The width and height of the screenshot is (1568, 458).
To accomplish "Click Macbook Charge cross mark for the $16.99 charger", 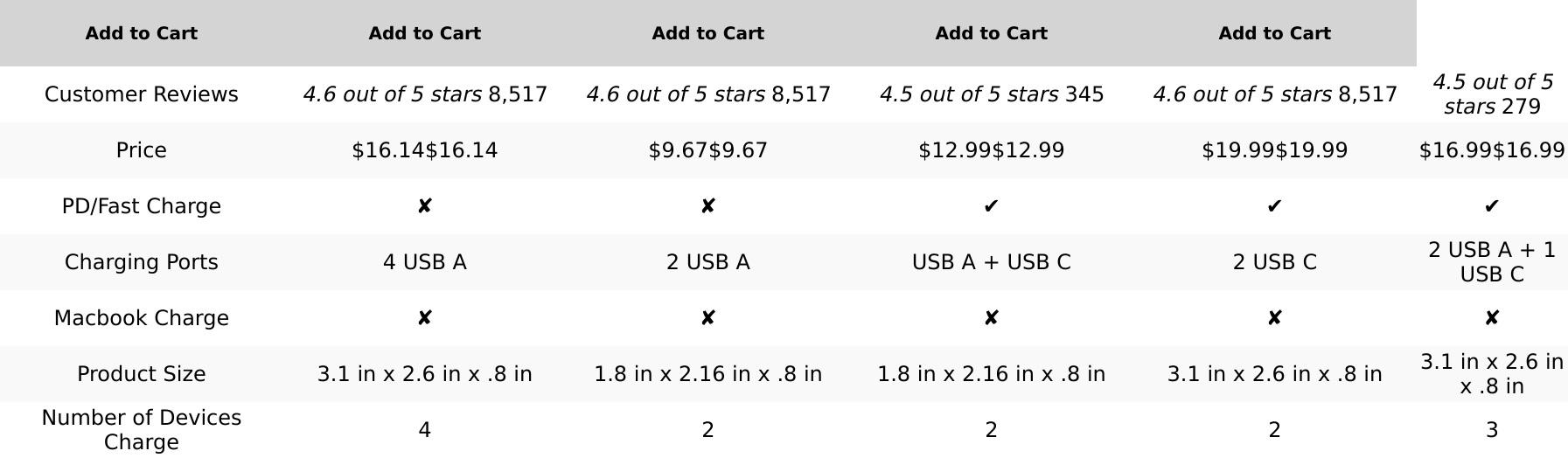I will [1492, 318].
